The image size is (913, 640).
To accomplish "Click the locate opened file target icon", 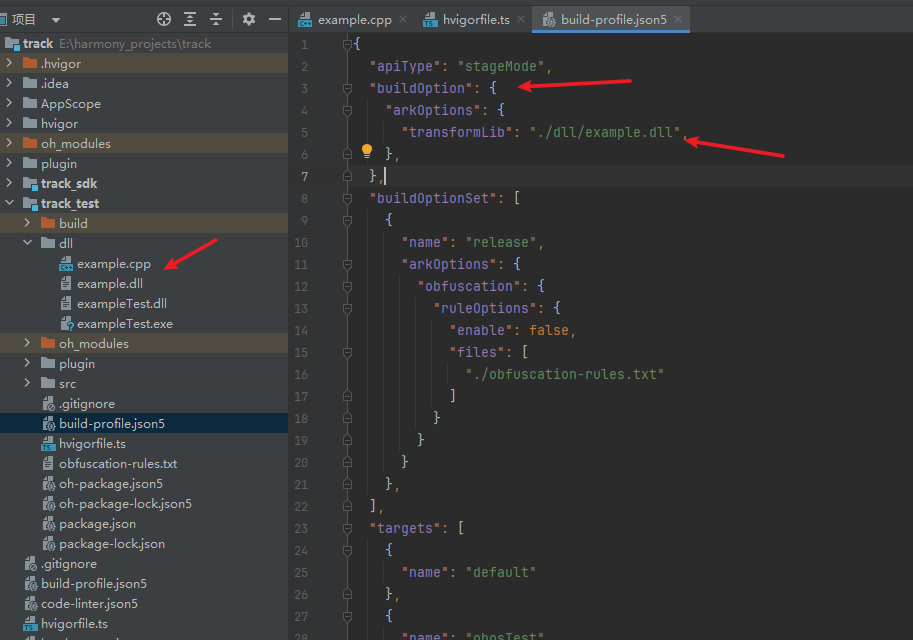I will (x=165, y=19).
